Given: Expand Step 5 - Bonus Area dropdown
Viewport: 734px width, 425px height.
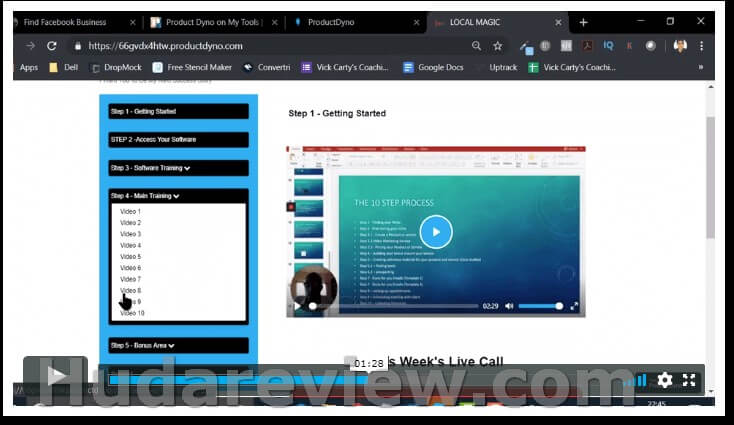Looking at the screenshot, I should click(x=178, y=345).
